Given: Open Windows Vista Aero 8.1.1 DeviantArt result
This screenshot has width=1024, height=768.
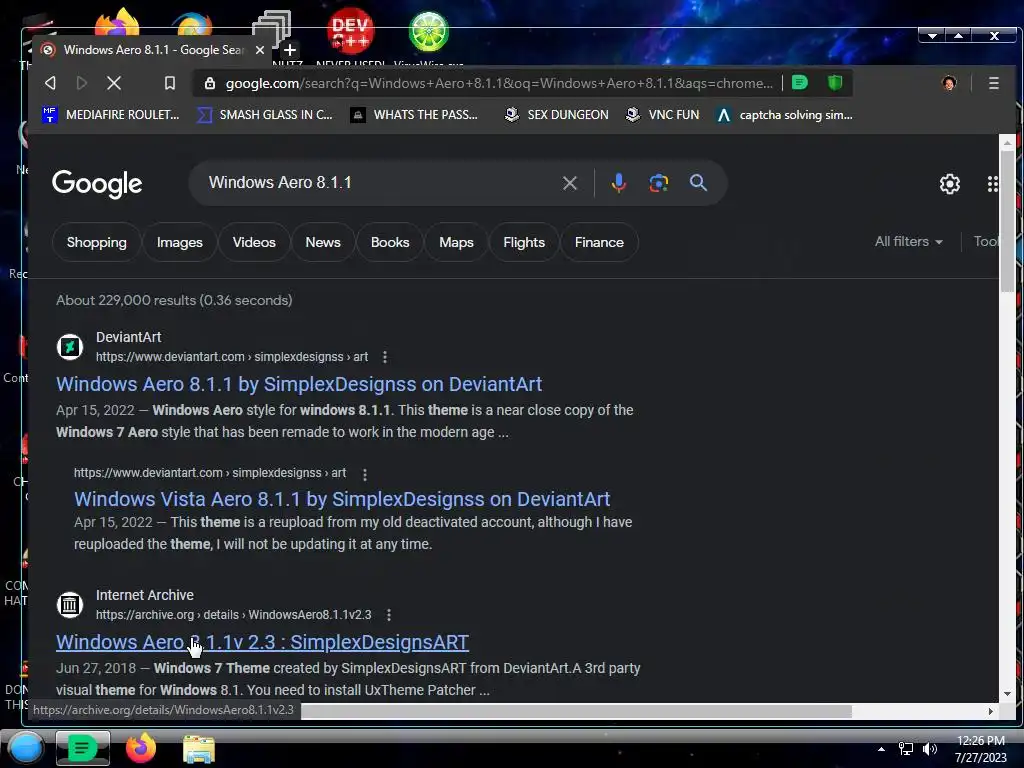Looking at the screenshot, I should 342,499.
